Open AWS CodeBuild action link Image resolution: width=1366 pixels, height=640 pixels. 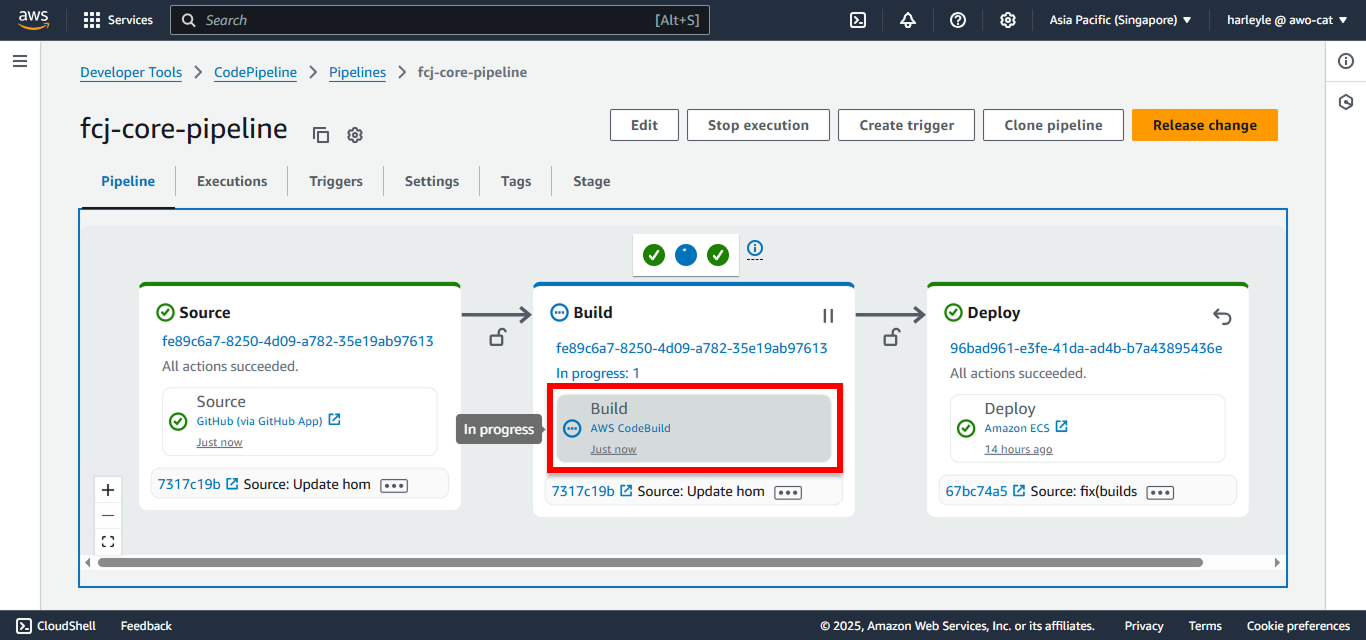pos(630,428)
